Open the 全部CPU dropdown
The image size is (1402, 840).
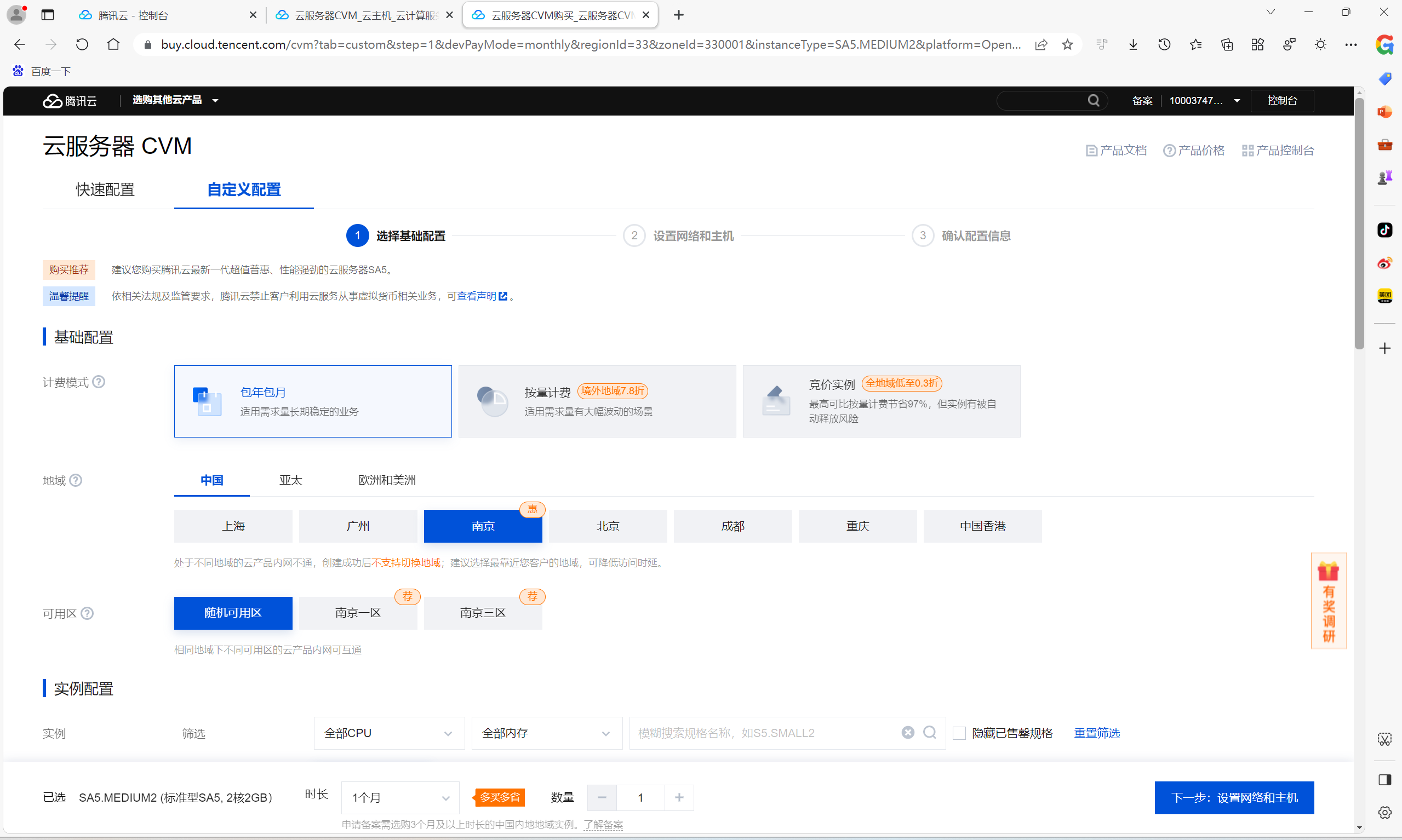[389, 734]
